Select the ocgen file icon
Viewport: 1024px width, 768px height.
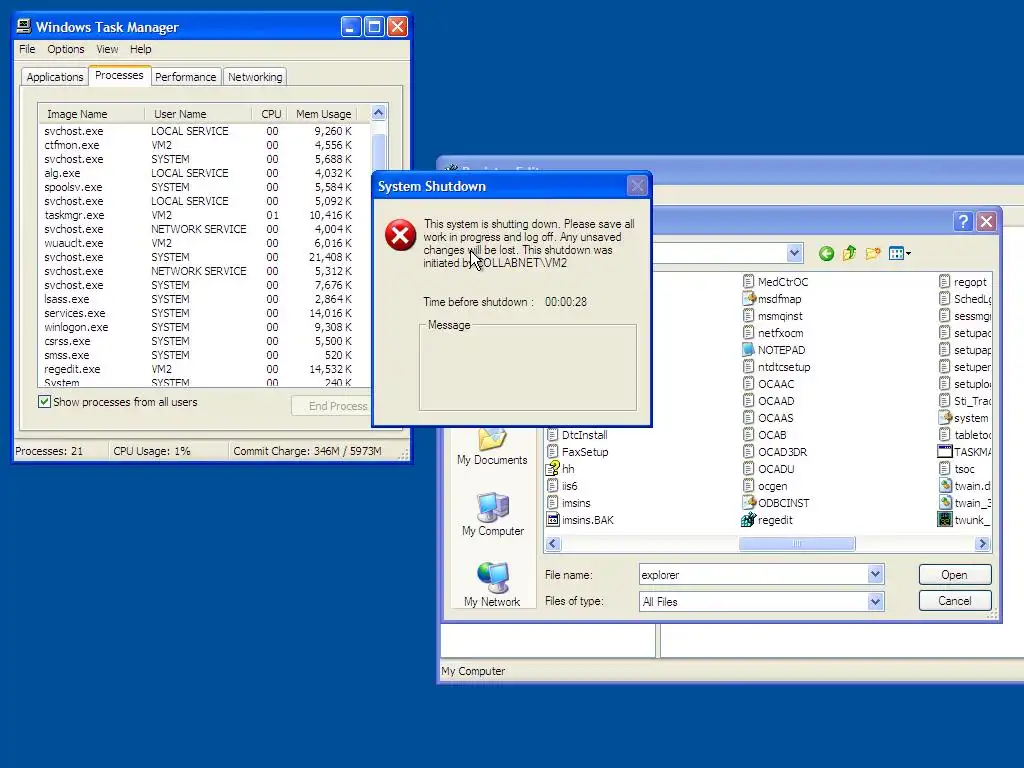748,486
